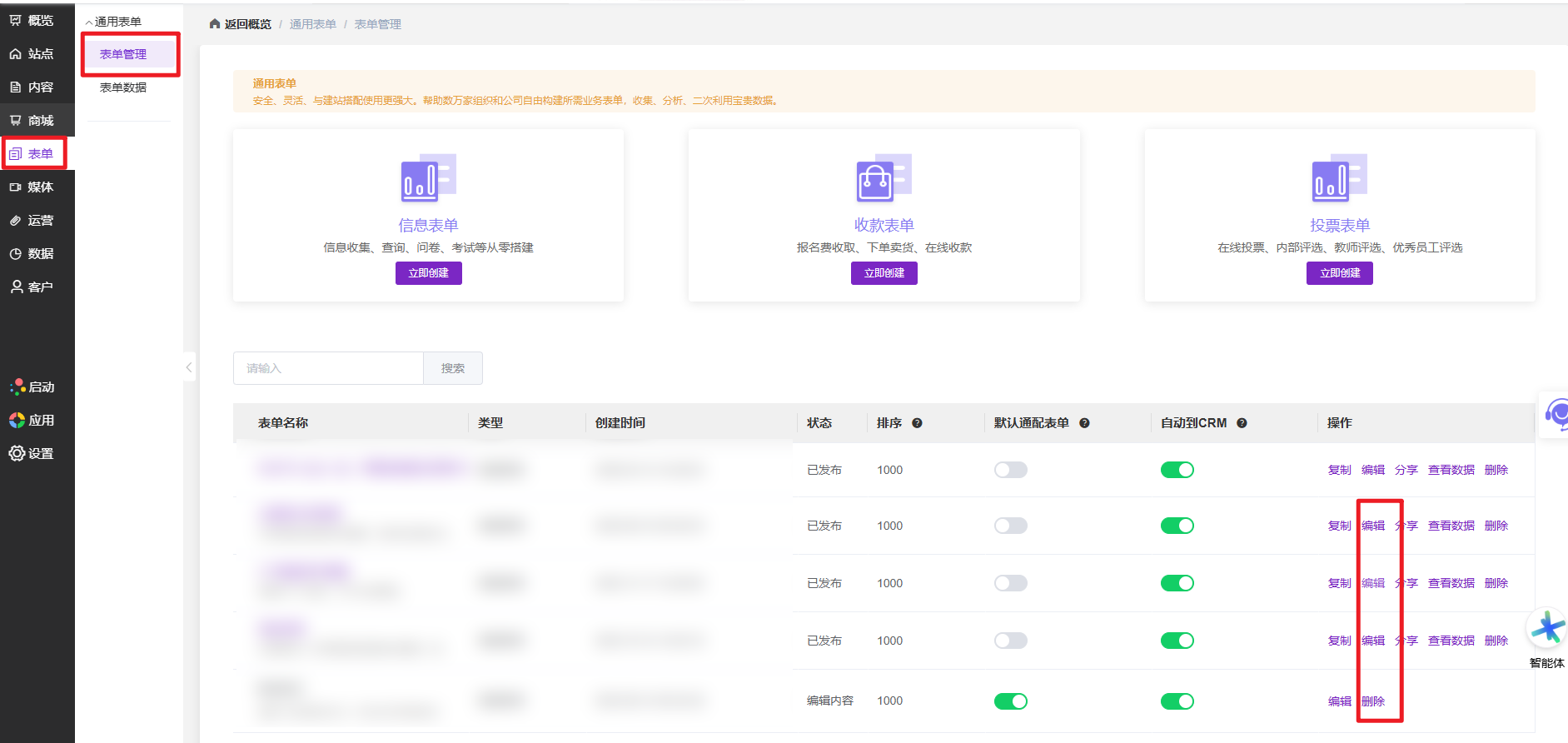Viewport: 1568px width, 743px height.
Task: Focus the 请输入 search input field
Action: tap(328, 368)
